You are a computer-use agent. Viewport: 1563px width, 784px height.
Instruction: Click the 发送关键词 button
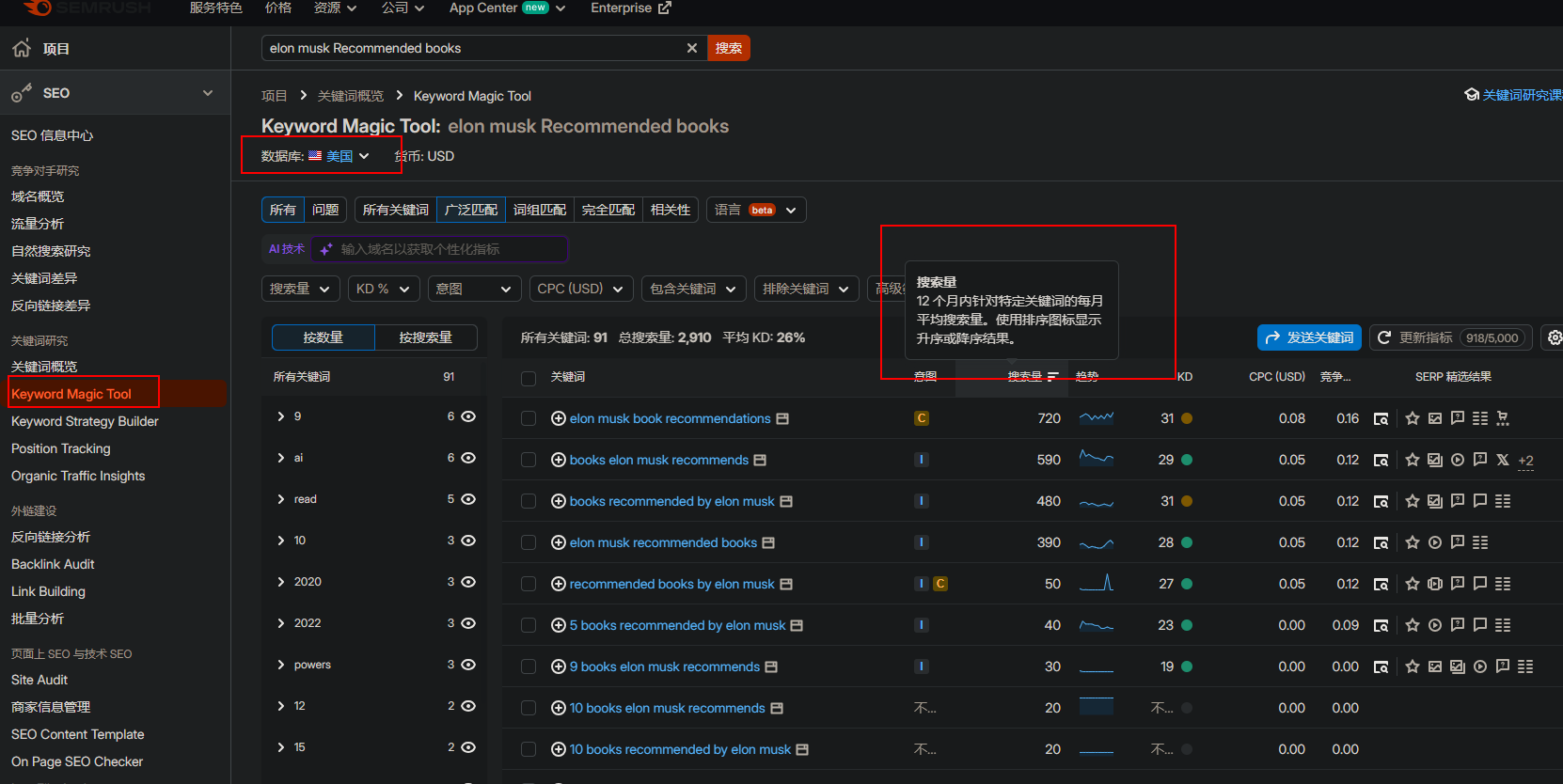click(1309, 337)
